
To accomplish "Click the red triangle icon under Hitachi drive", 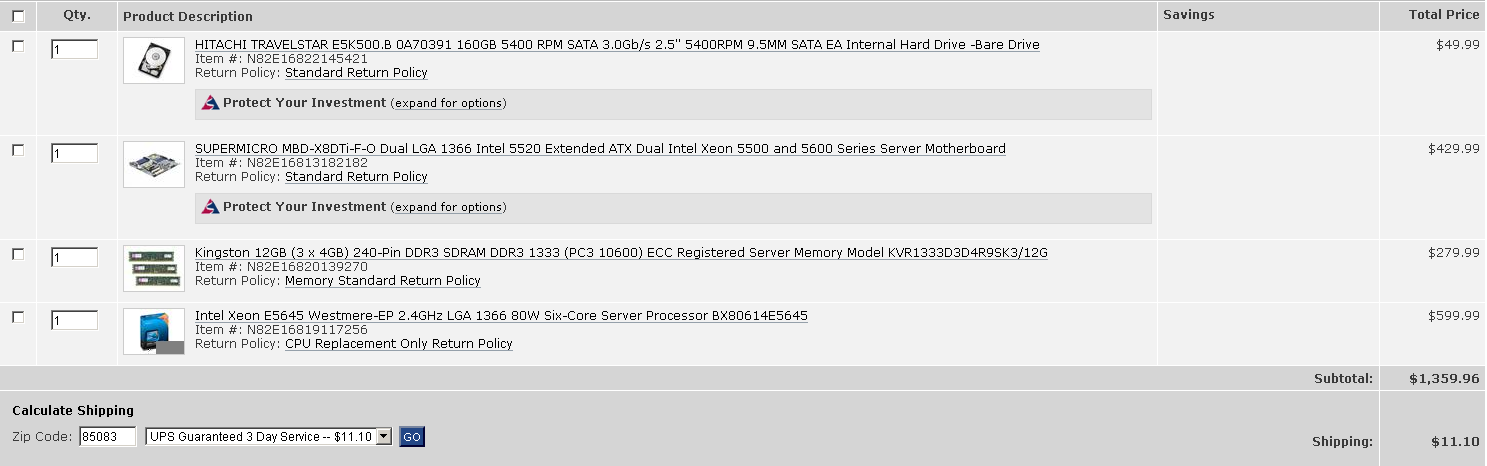I will click(210, 103).
